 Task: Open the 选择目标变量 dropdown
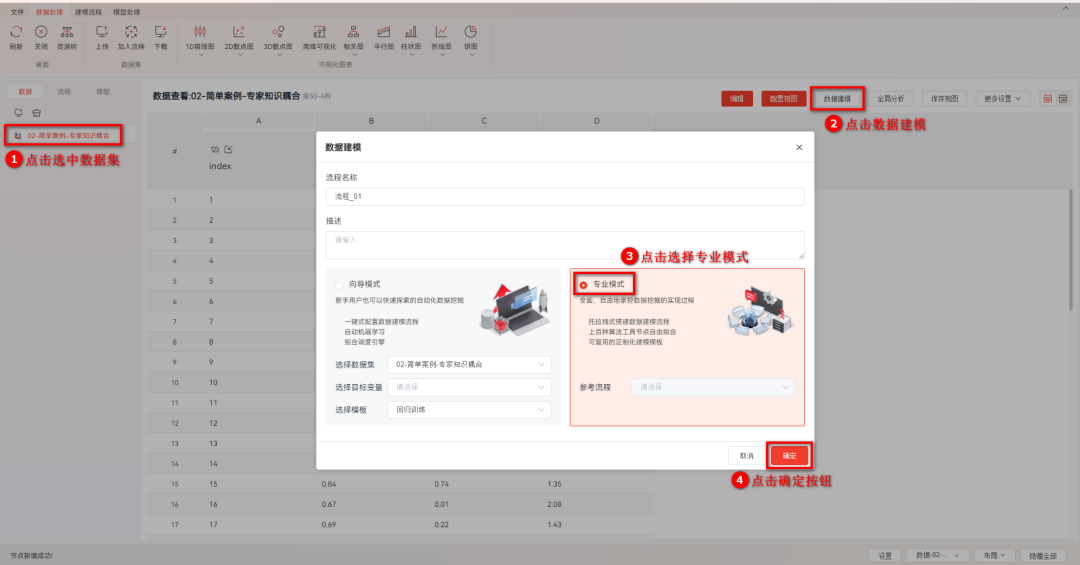coord(469,387)
